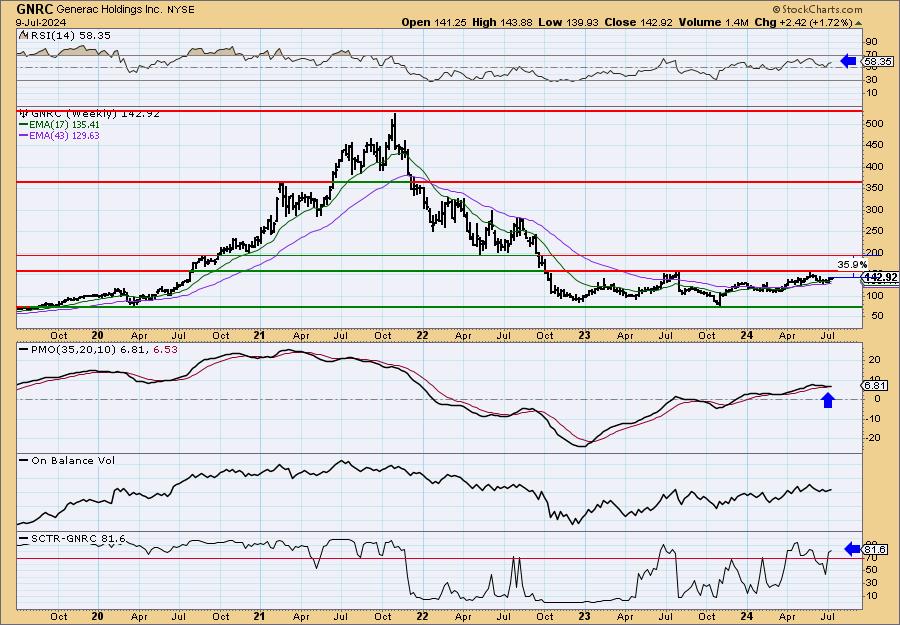This screenshot has height=625, width=900.
Task: Click the RSI(14) 58.35 indicator label
Action: tap(69, 36)
